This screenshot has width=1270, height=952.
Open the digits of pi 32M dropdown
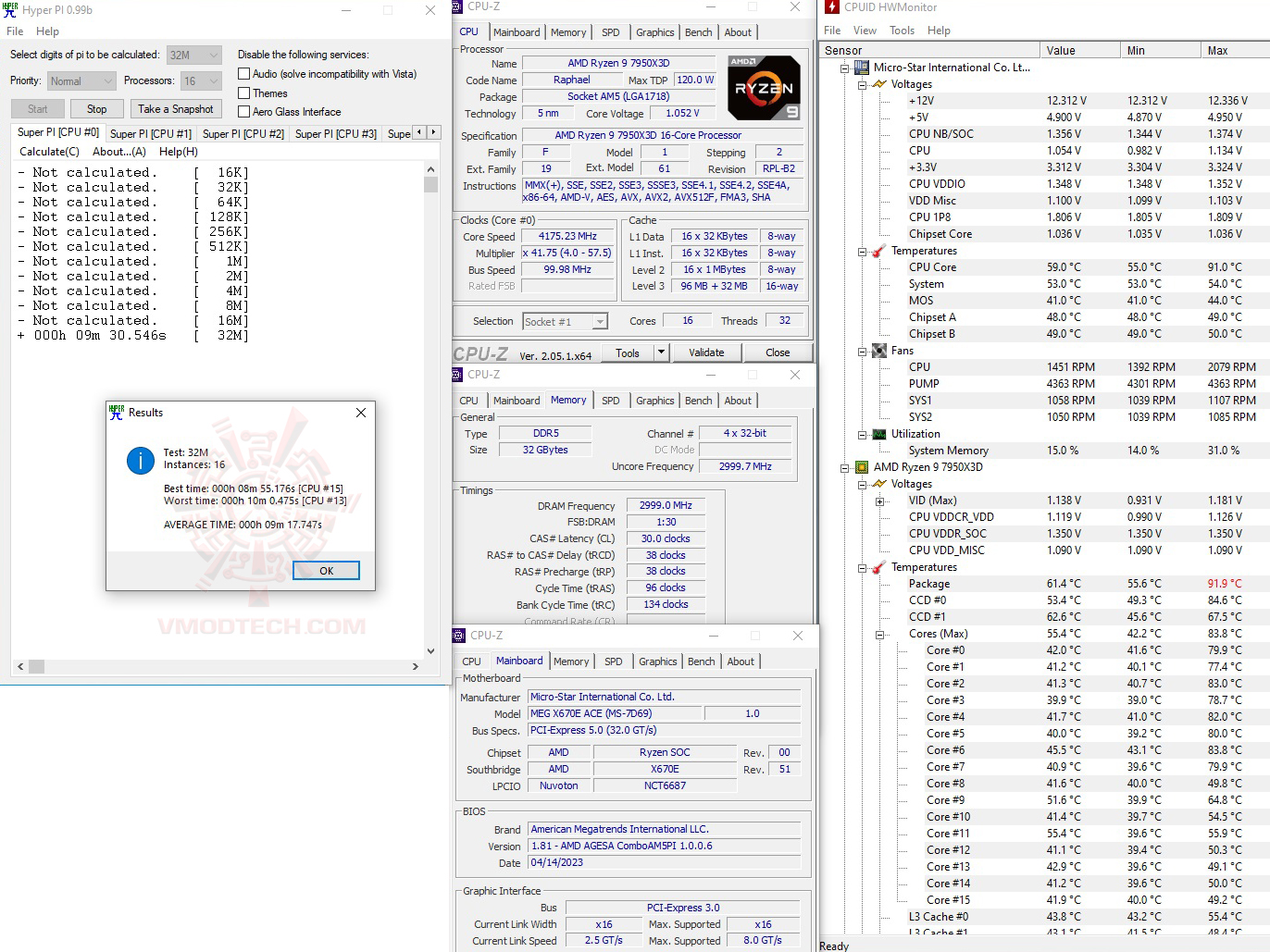193,56
